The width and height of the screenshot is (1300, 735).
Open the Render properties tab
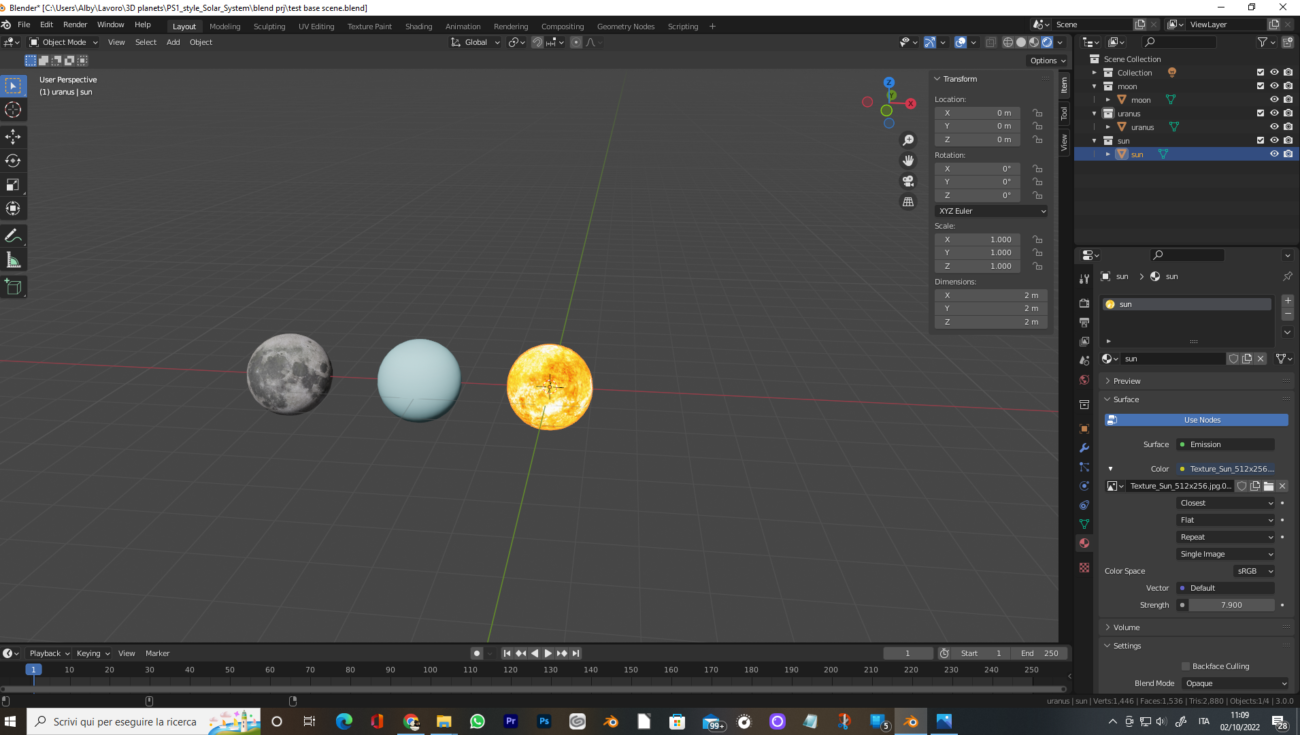pos(1084,302)
